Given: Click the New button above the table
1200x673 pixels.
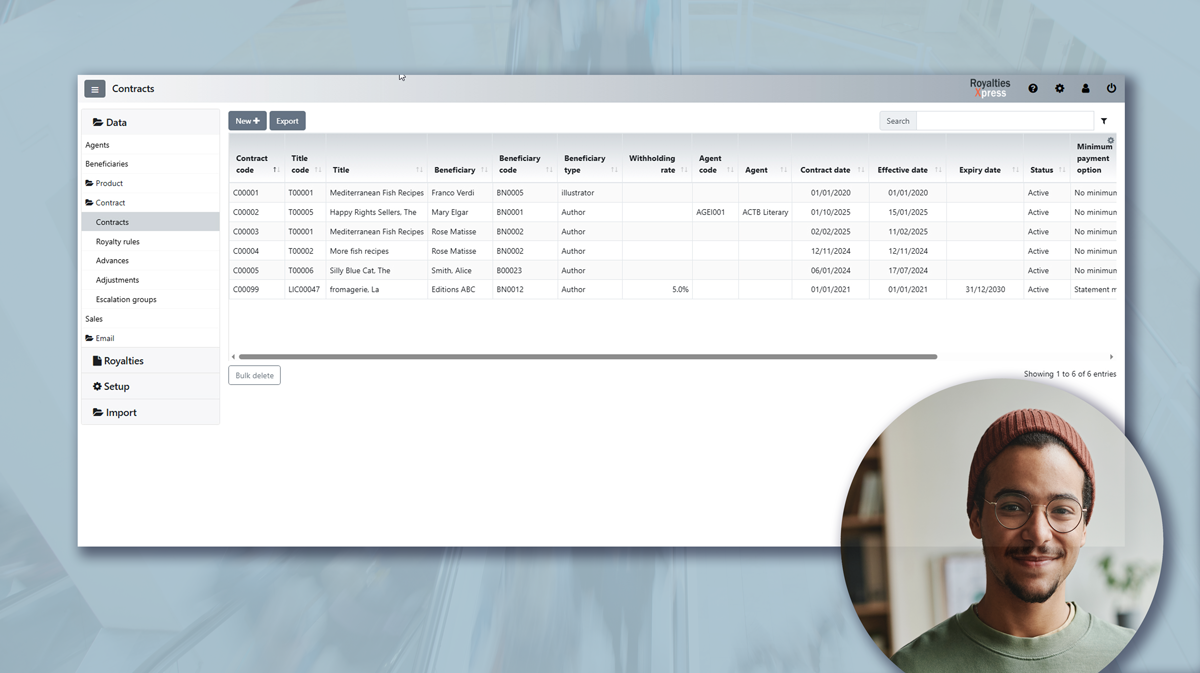Looking at the screenshot, I should 247,120.
